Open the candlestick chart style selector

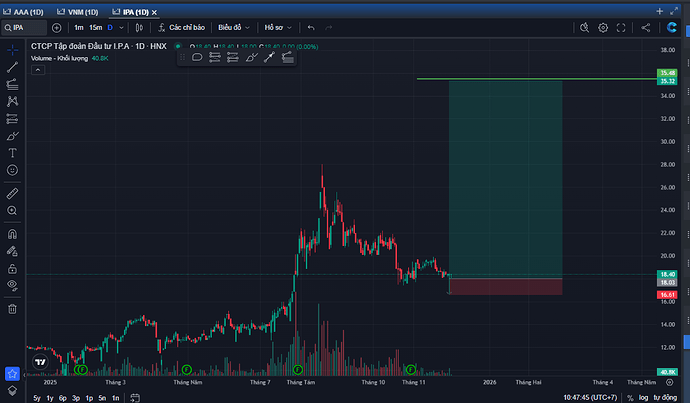coord(139,28)
